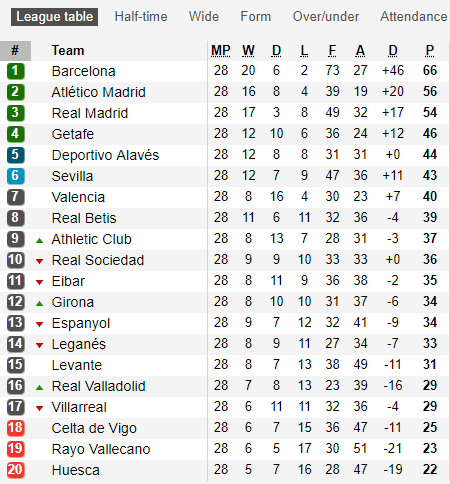
Task: Click red down arrow next to Villarreal
Action: click(x=40, y=408)
